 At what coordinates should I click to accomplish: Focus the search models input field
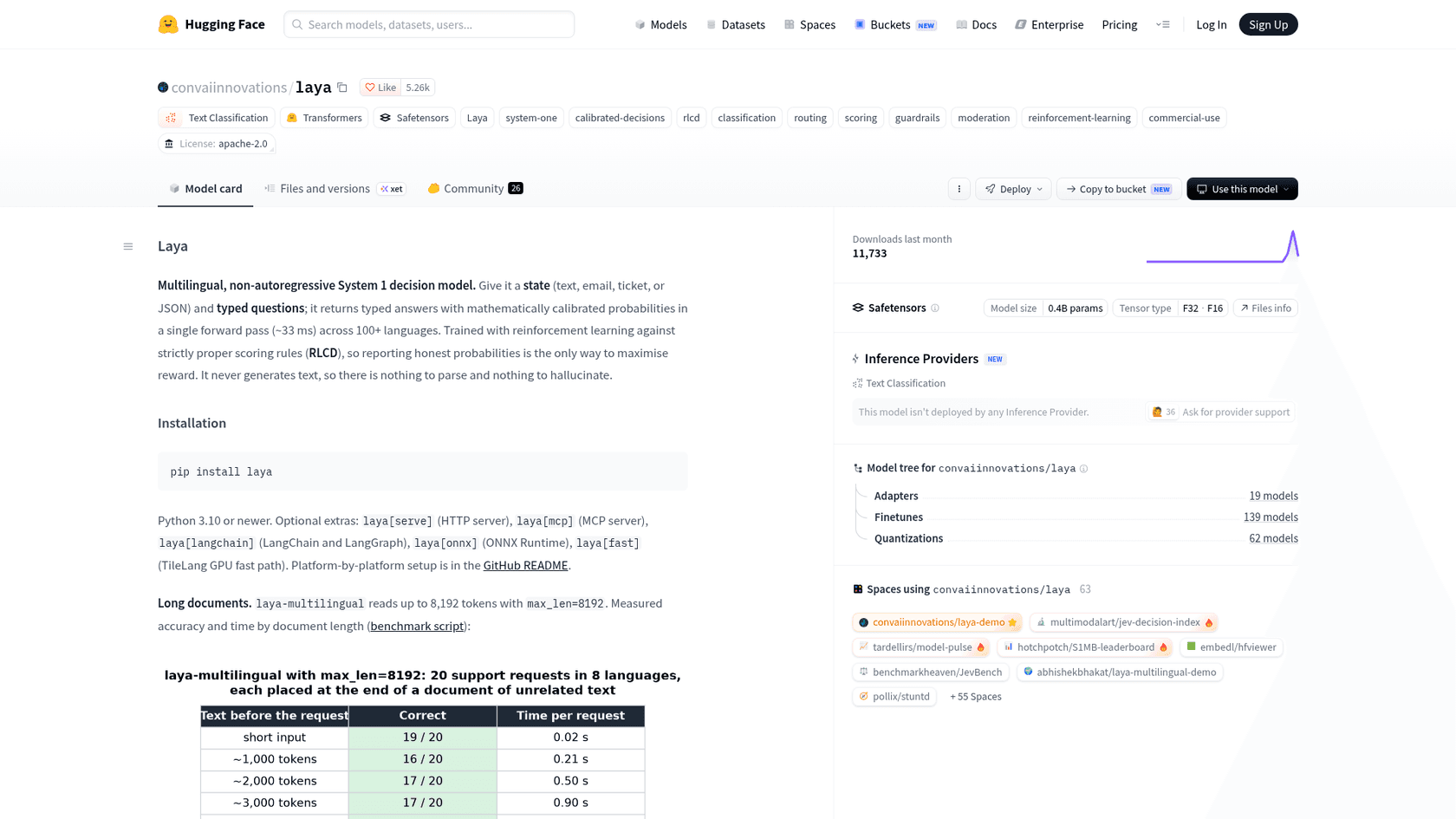[x=429, y=24]
